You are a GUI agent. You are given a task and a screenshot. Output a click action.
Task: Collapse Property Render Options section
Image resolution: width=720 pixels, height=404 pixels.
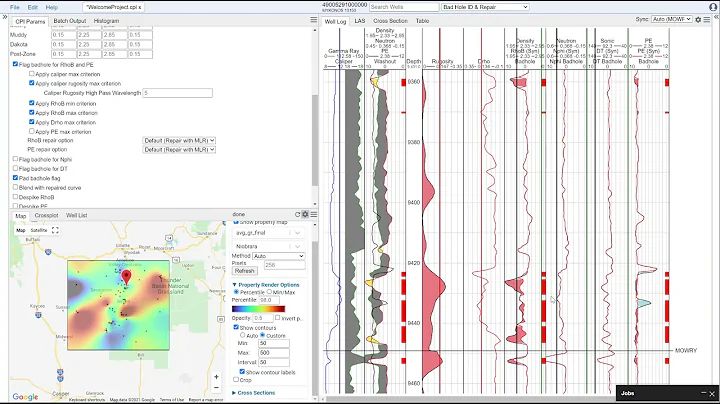[266, 285]
